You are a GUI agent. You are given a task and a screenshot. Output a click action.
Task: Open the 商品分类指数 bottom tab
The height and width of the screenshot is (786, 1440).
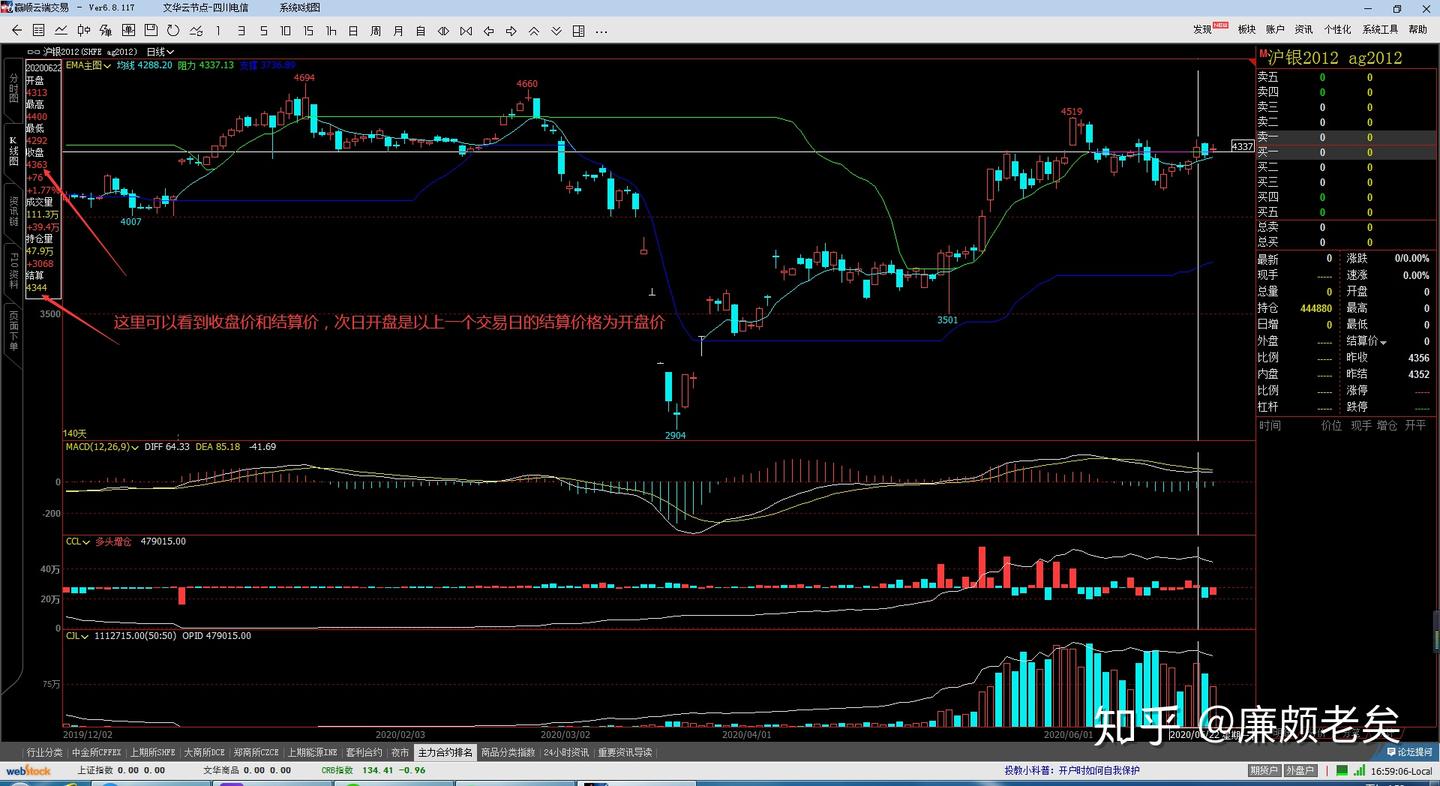pos(509,752)
